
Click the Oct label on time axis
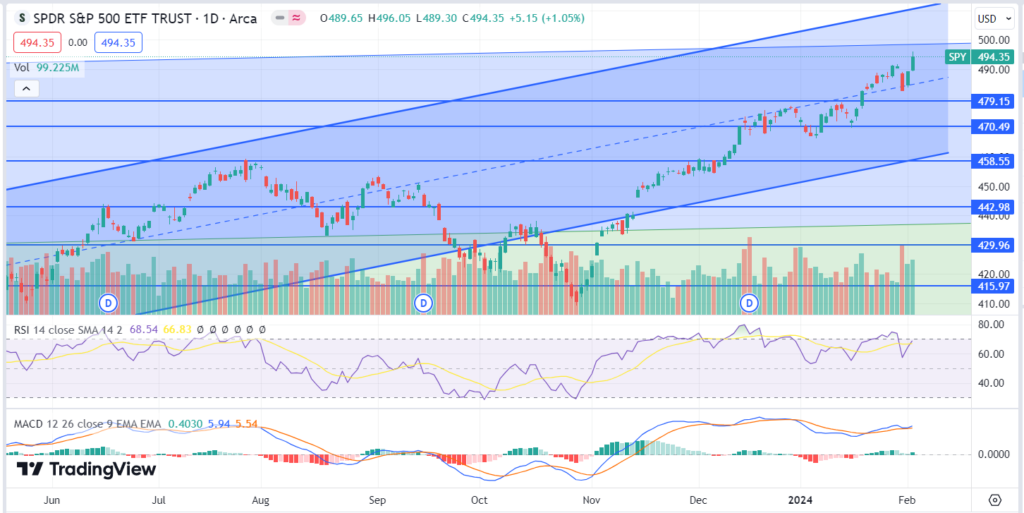479,500
